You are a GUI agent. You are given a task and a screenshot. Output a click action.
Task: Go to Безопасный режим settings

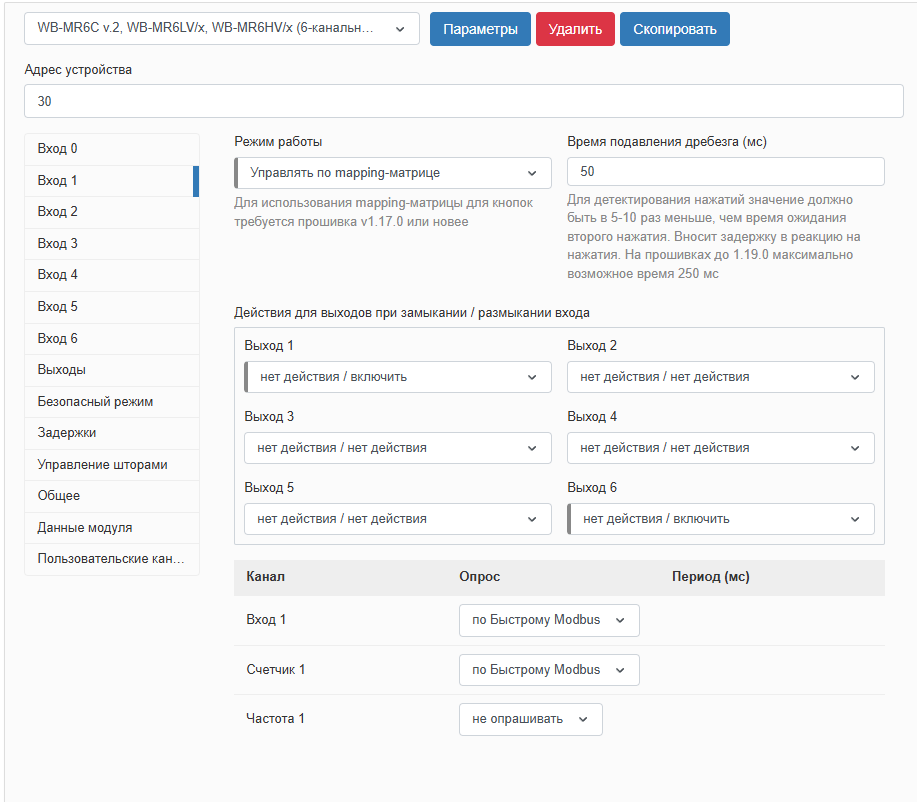coord(111,402)
